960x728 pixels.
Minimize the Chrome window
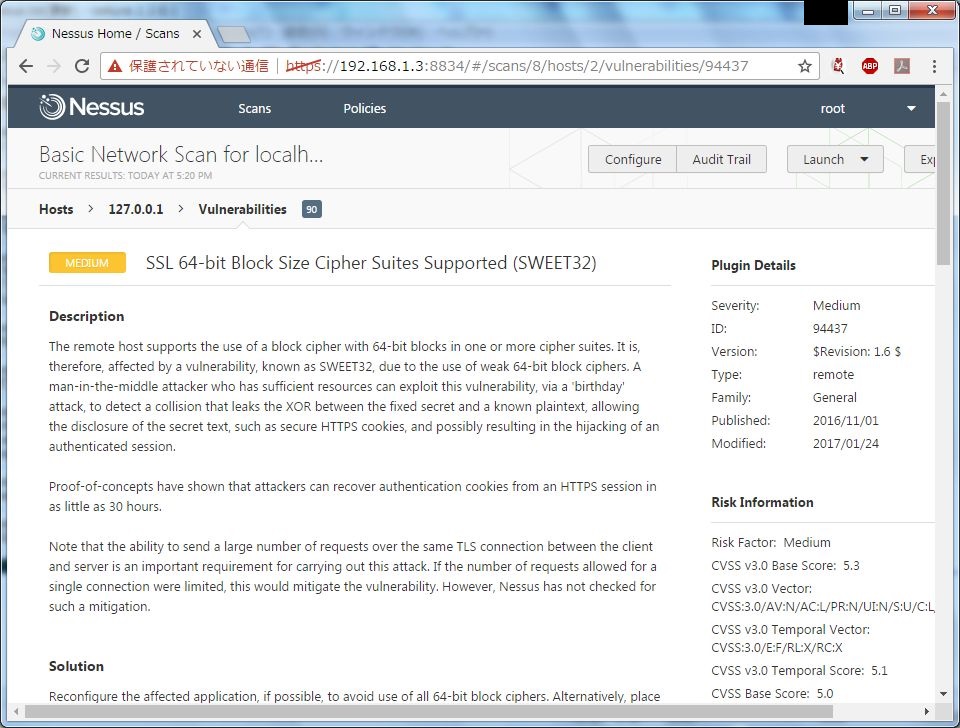pyautogui.click(x=868, y=10)
